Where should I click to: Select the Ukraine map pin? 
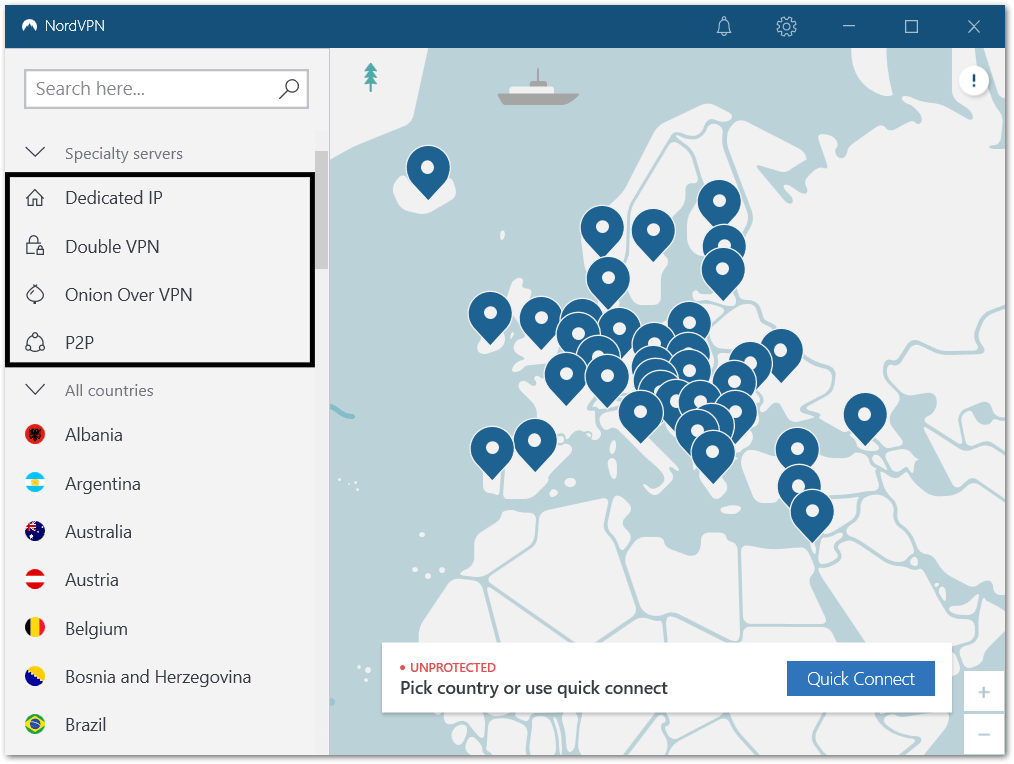[x=781, y=355]
